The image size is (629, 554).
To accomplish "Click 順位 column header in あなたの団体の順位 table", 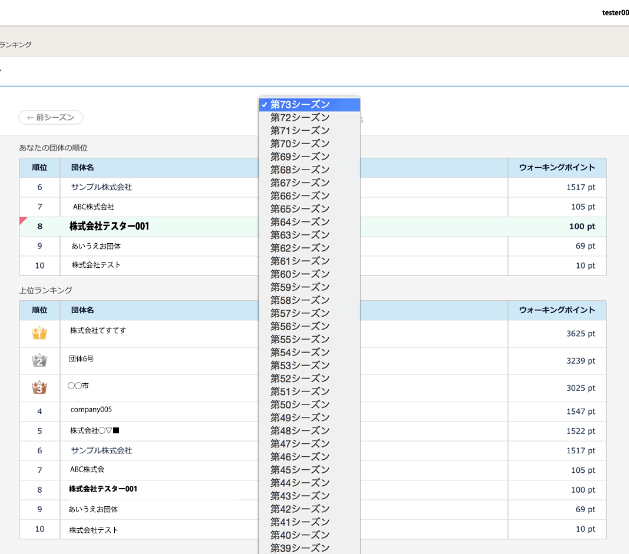I will [40, 168].
